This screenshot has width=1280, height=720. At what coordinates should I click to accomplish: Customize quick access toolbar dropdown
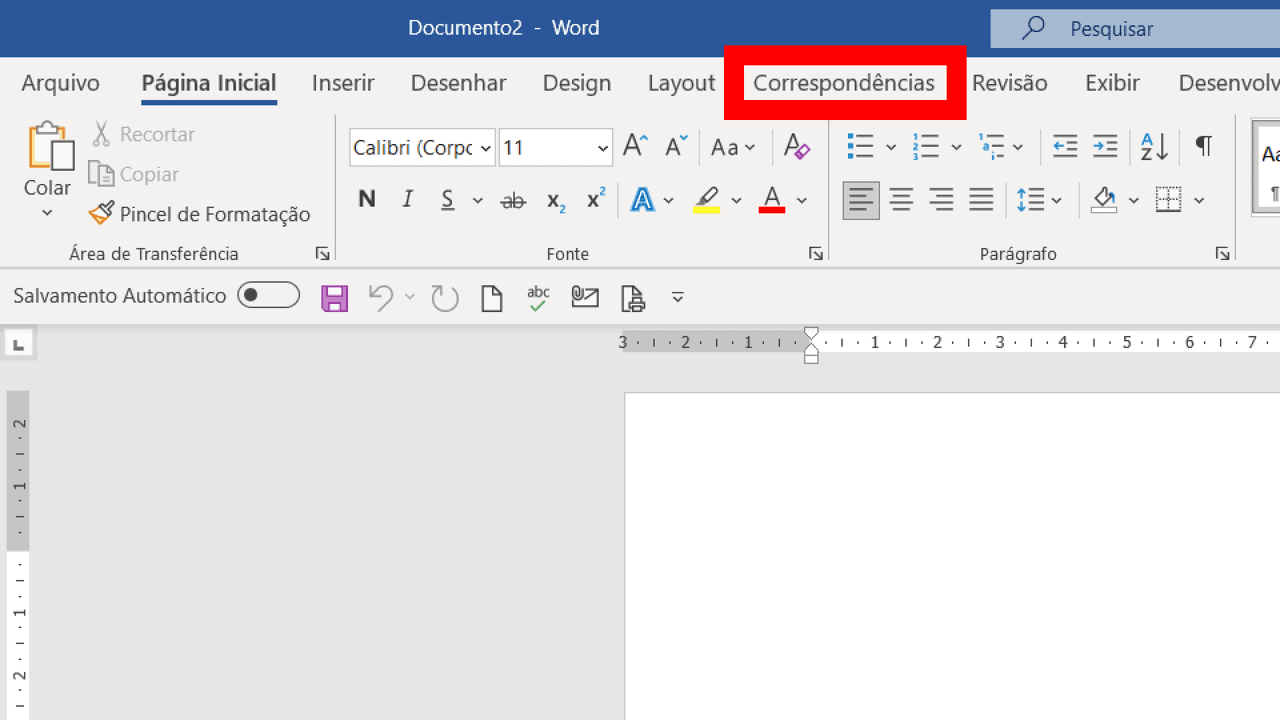coord(678,298)
